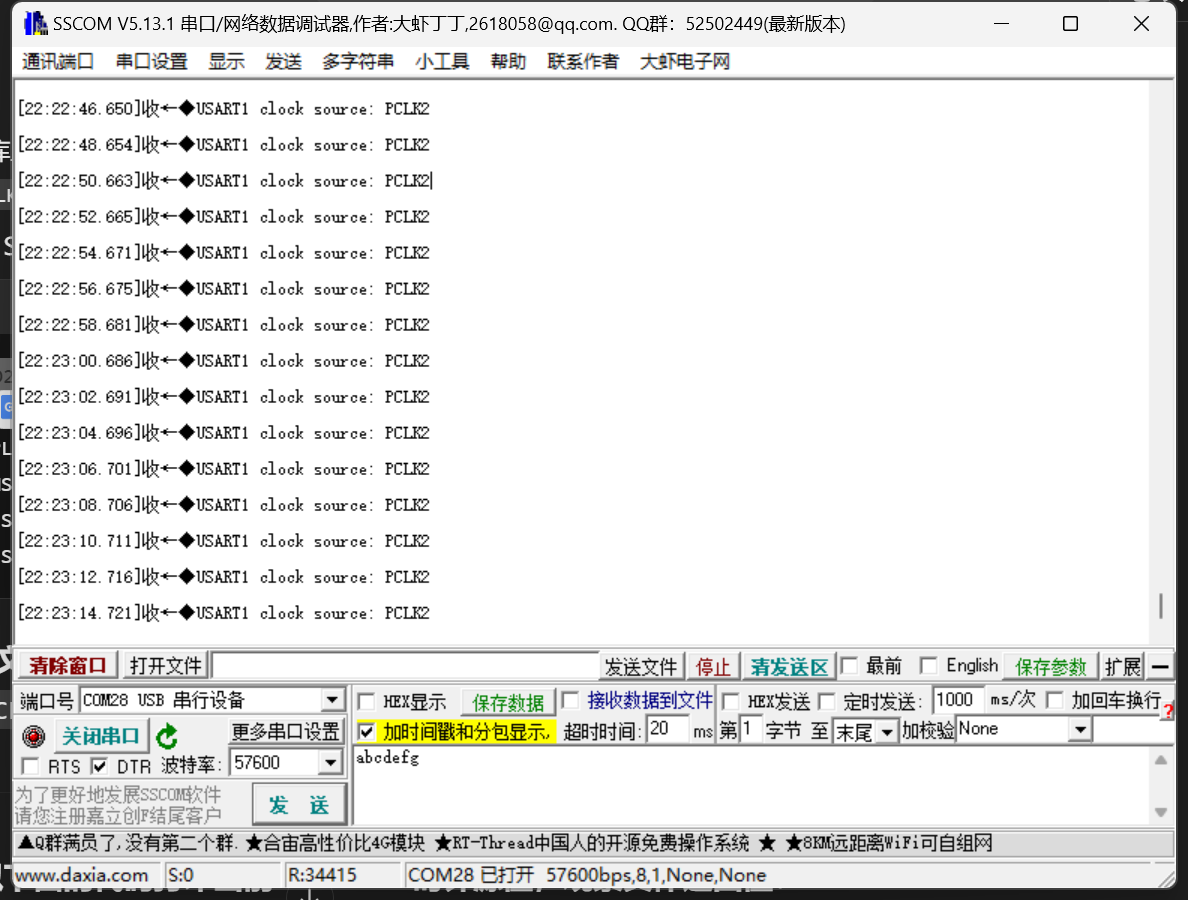
Task: Click the 保存参数 button
Action: point(1050,667)
